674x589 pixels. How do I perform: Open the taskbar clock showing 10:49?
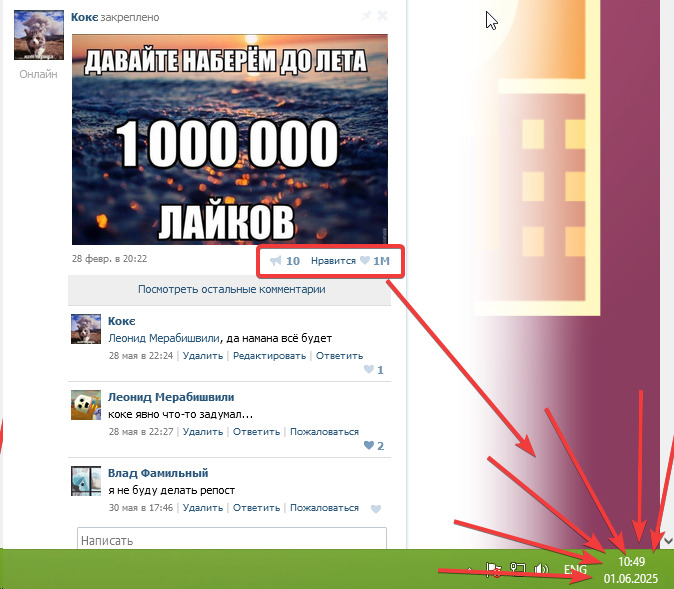click(631, 570)
